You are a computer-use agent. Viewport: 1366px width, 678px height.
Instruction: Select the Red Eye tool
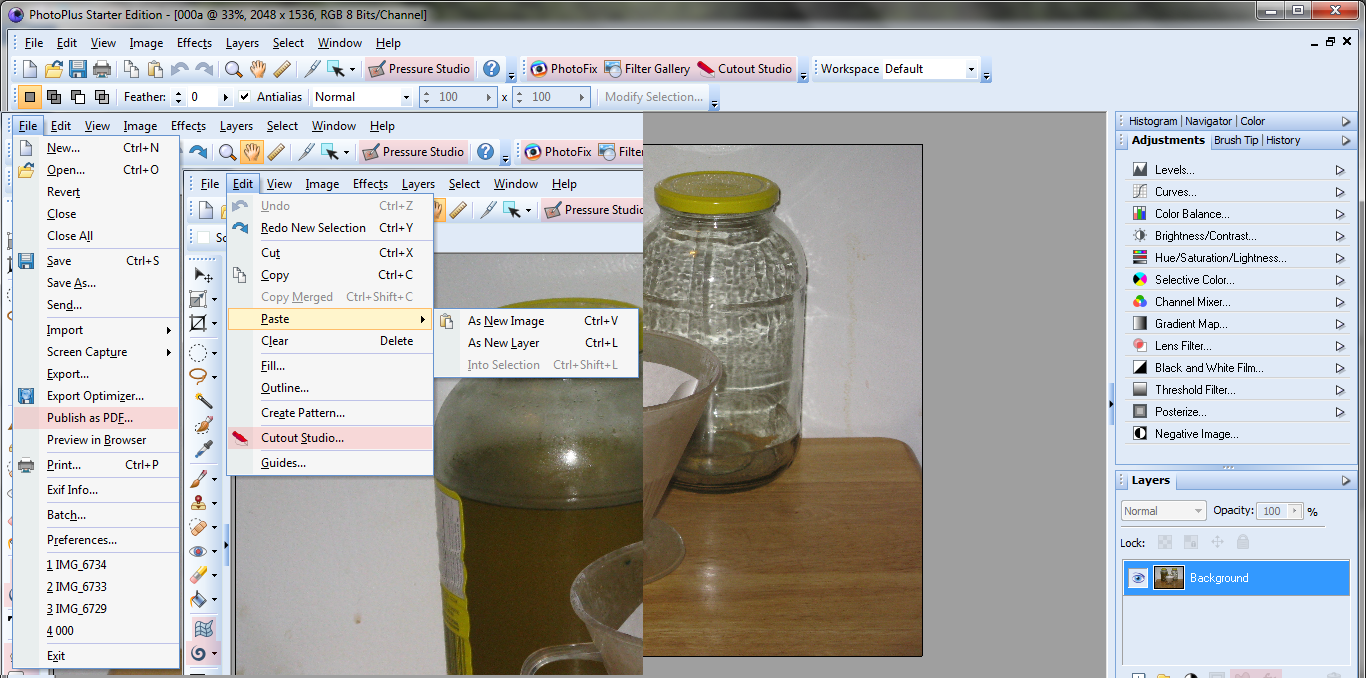pyautogui.click(x=200, y=551)
